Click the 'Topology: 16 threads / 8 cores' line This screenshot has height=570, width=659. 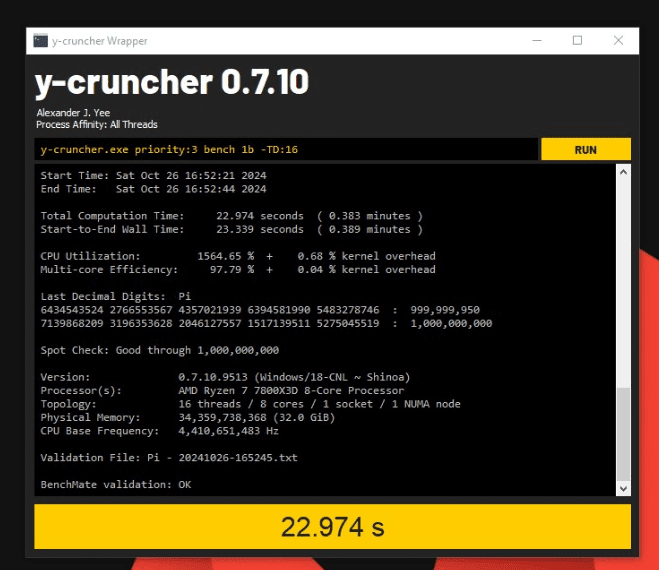[x=250, y=404]
